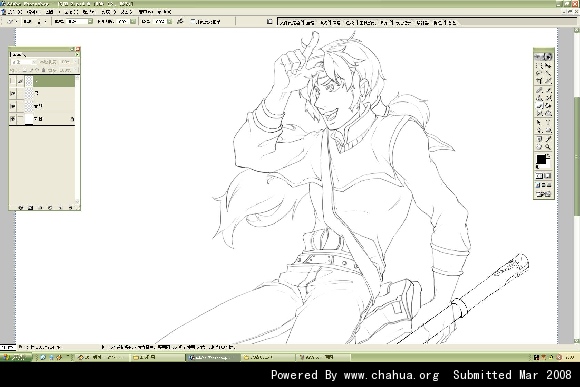Select the Slice tool
Image resolution: width=580 pixels, height=387 pixels.
549,80
